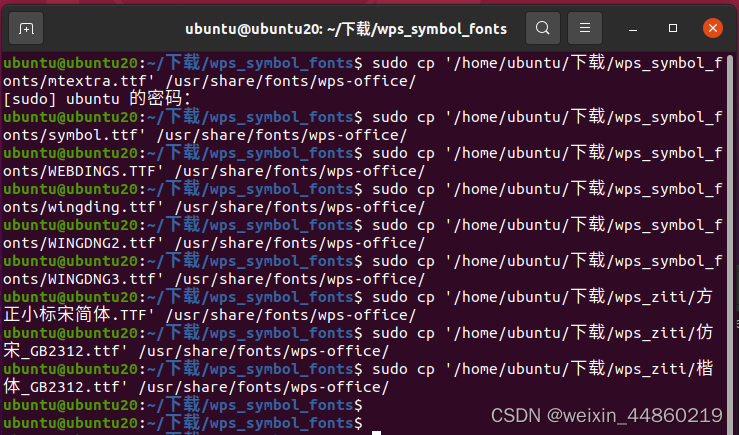Click the second-to-last empty shell prompt
The width and height of the screenshot is (739, 435).
(183, 405)
